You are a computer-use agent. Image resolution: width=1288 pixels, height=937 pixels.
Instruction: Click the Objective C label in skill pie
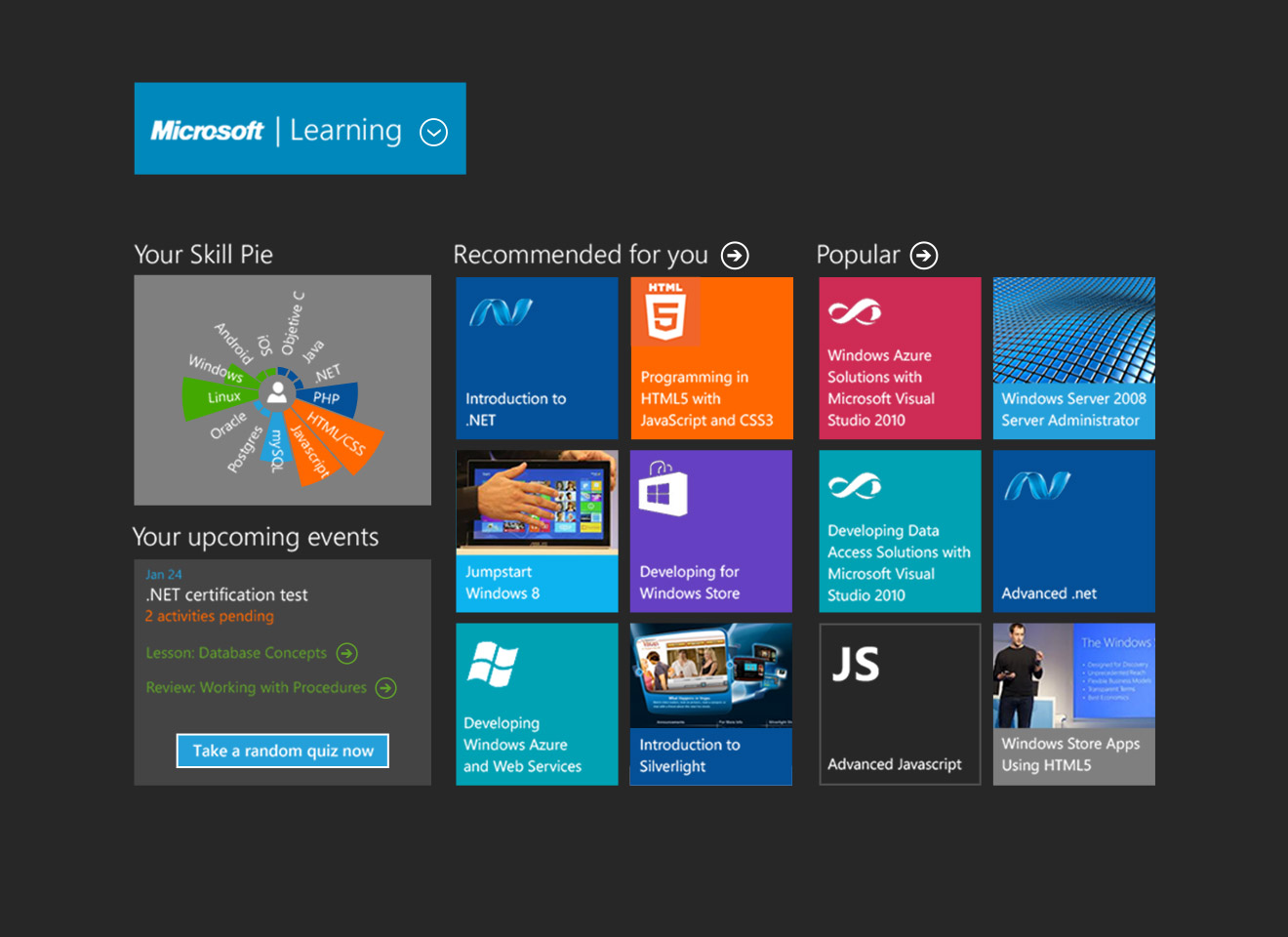pos(293,323)
